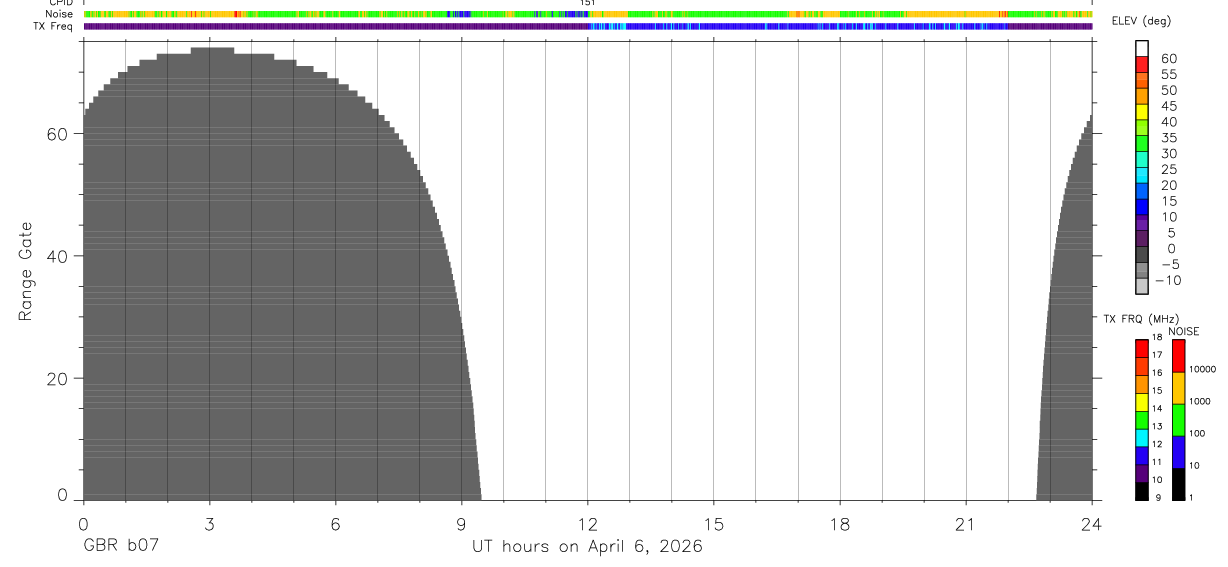
Task: Click the Range Gate y-axis title
Action: 25,272
